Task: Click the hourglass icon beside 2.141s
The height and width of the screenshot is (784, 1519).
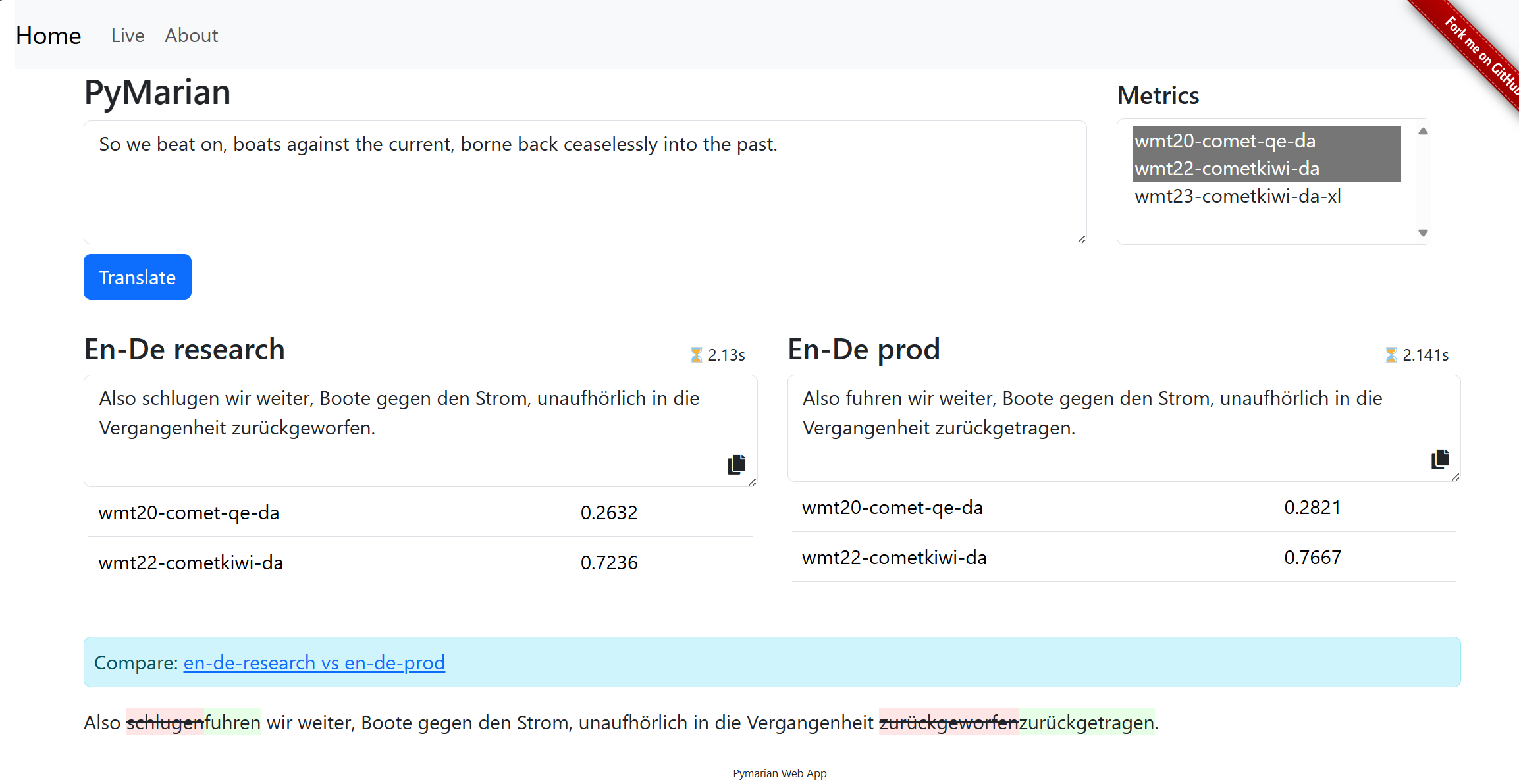Action: pyautogui.click(x=1391, y=355)
